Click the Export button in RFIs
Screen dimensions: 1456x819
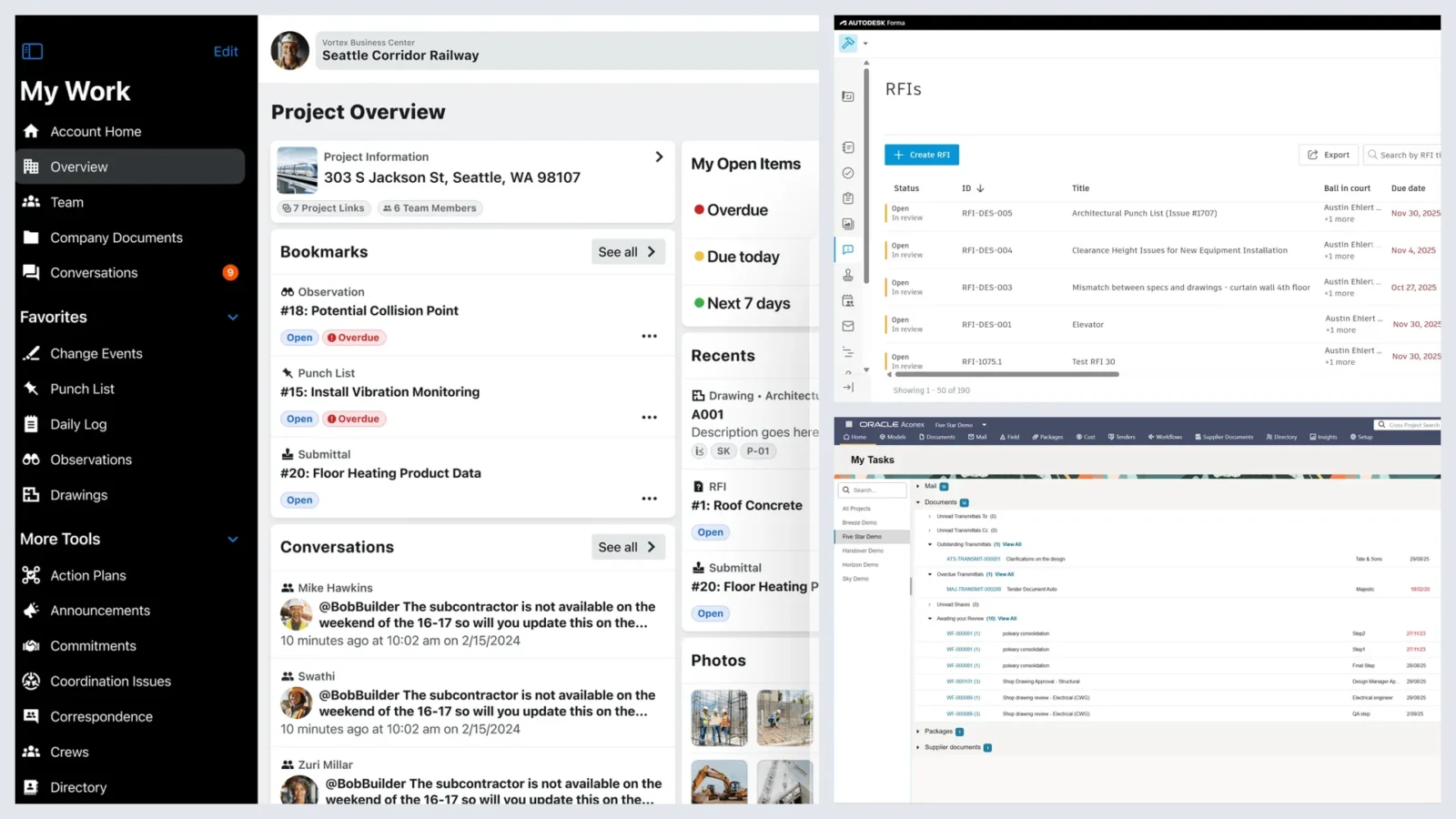[1329, 155]
